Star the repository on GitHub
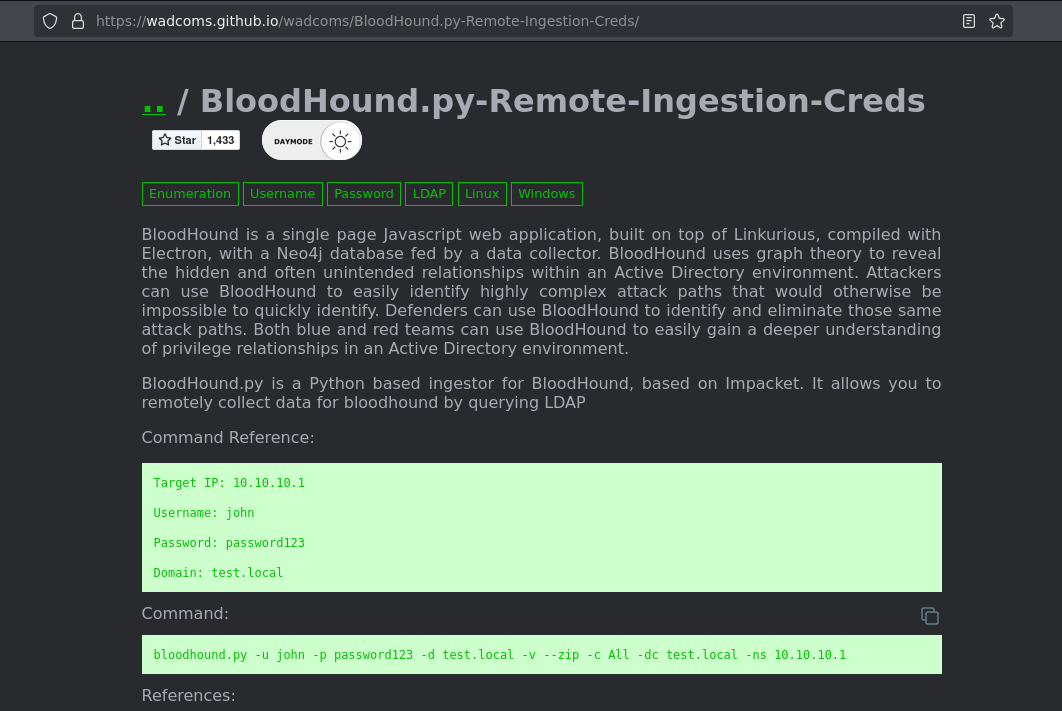This screenshot has width=1062, height=711. (177, 140)
